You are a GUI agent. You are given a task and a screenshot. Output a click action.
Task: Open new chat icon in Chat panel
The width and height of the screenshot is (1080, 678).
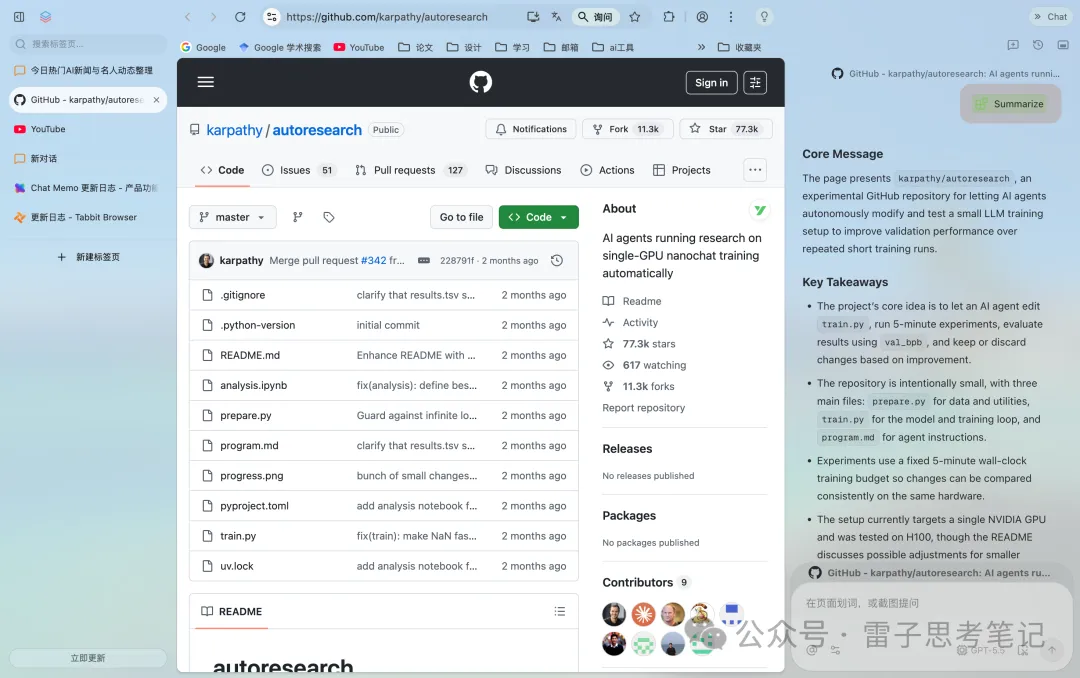[x=1012, y=45]
